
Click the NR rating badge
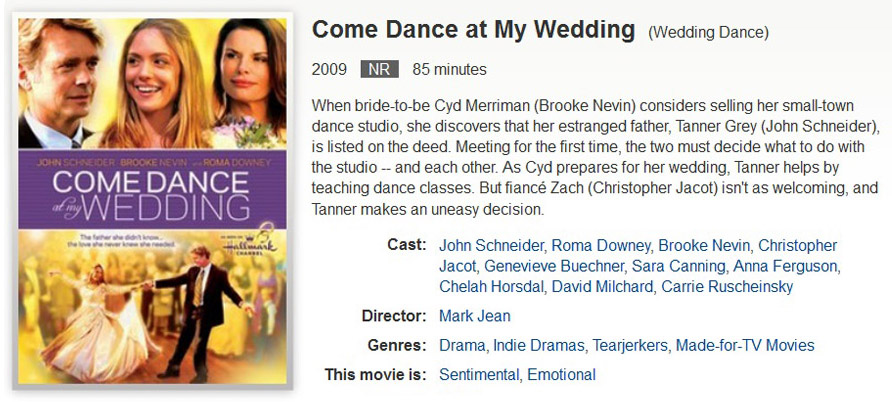379,70
